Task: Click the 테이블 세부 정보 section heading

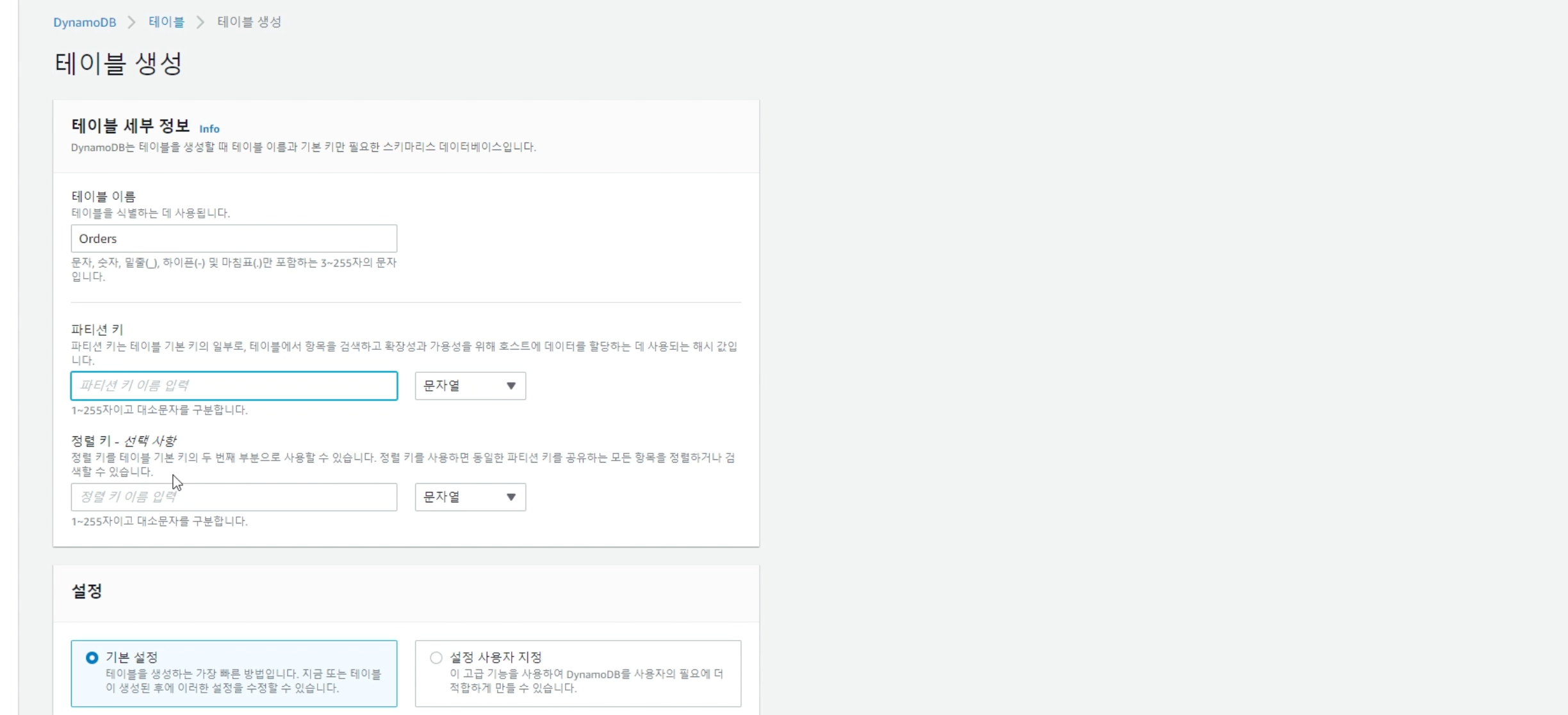Action: (x=130, y=126)
